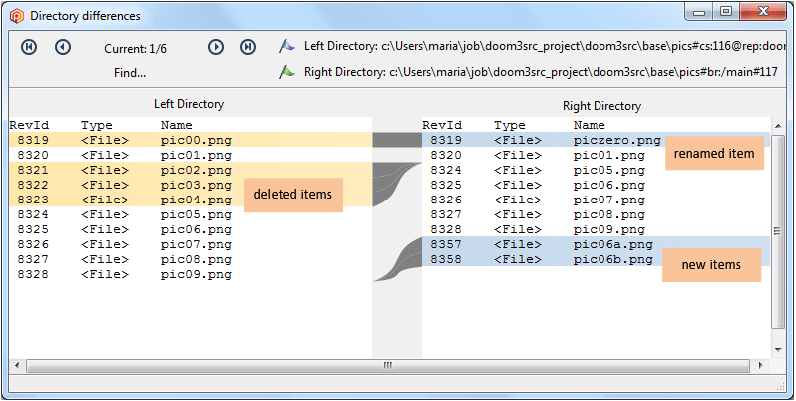Click RevId 8358 in Right Directory
Image resolution: width=796 pixels, height=401 pixels.
point(446,259)
